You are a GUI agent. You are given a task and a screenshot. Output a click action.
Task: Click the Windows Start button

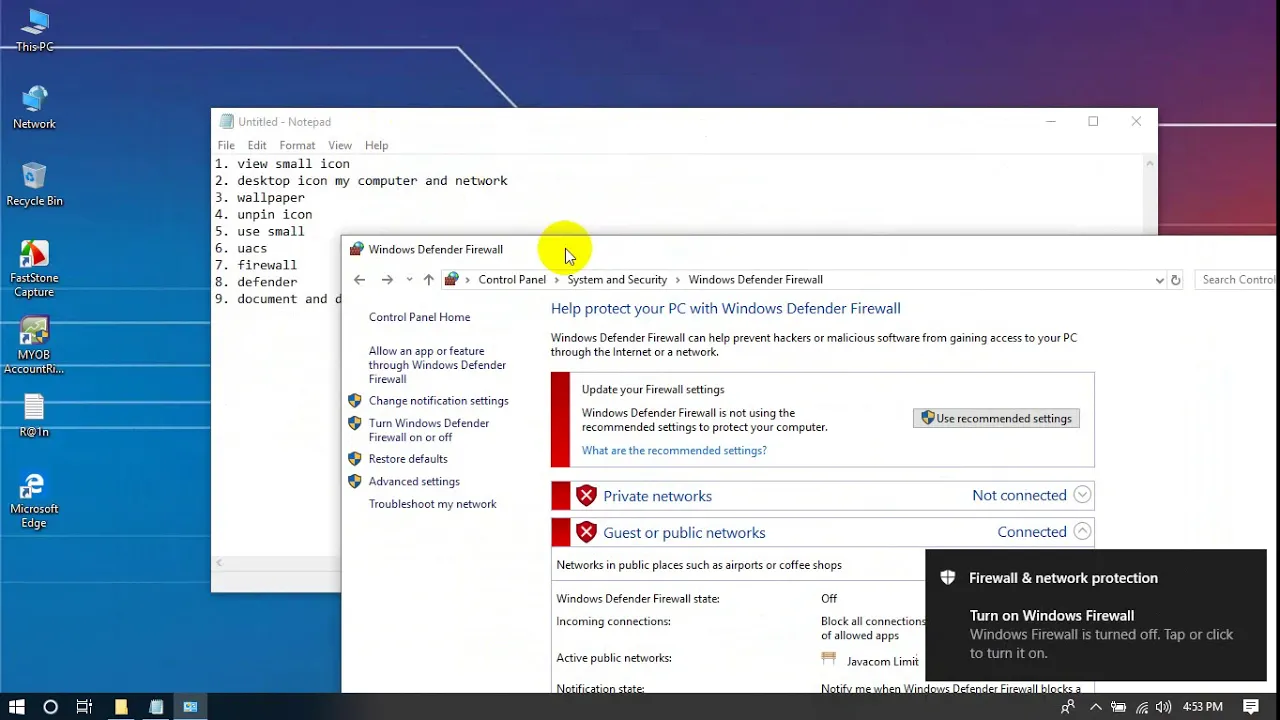pos(16,707)
